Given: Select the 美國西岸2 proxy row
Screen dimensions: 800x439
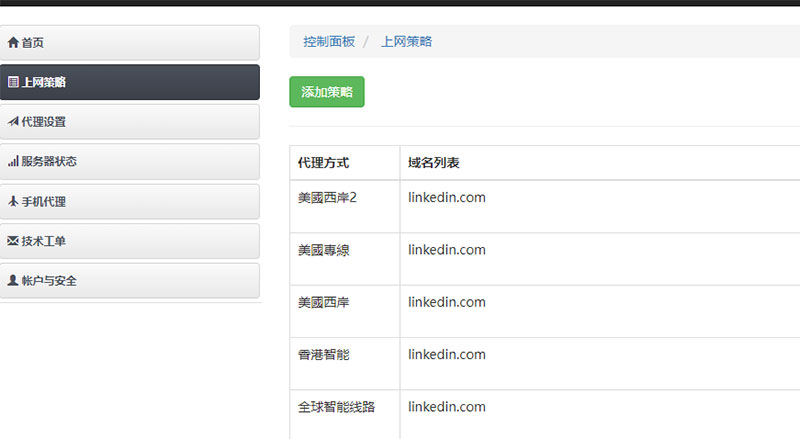Looking at the screenshot, I should pyautogui.click(x=327, y=198).
